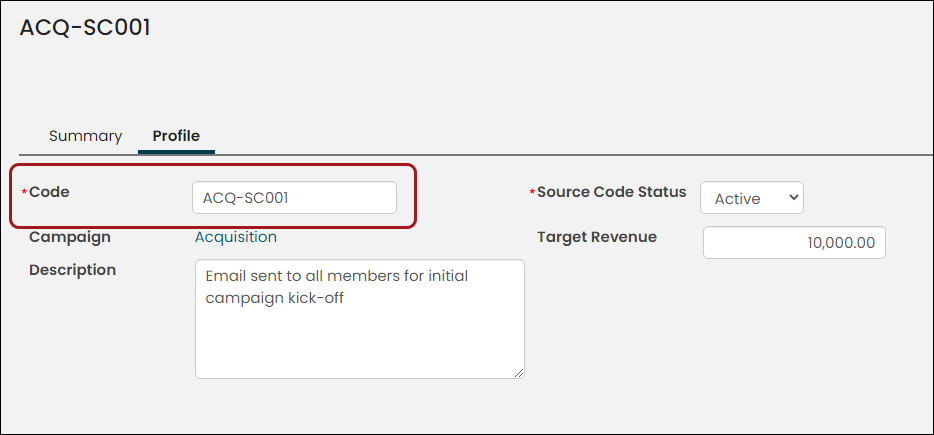Screen dimensions: 934x435
Task: Click the Target Revenue label
Action: pos(597,237)
